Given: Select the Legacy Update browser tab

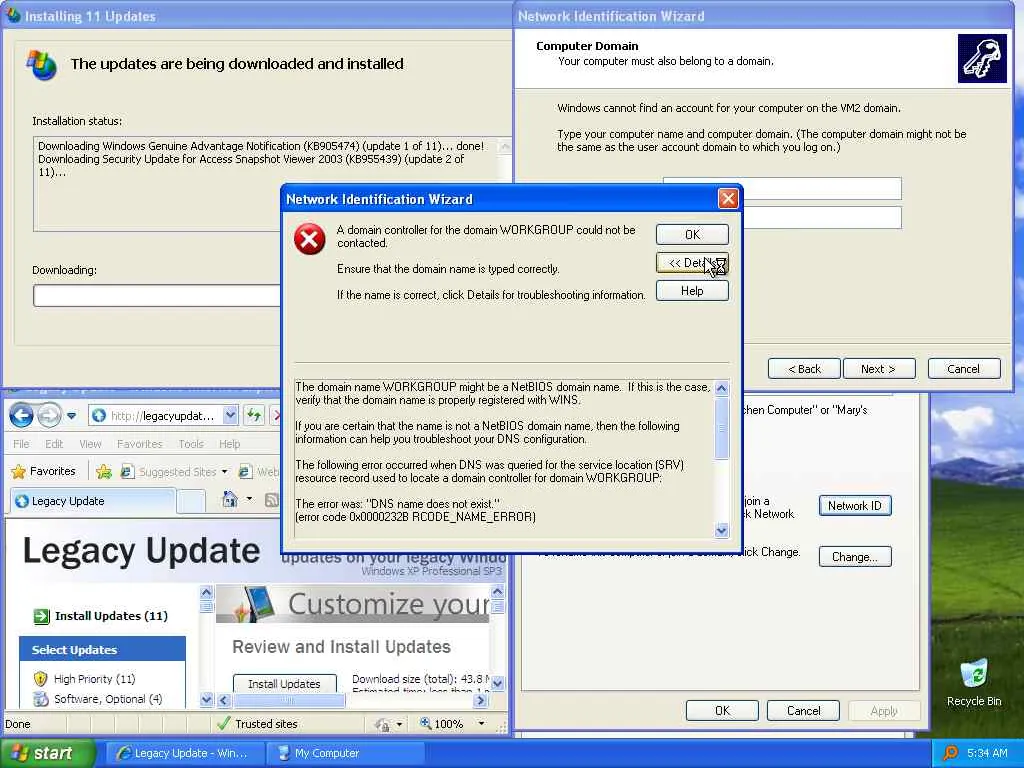Looking at the screenshot, I should 91,501.
